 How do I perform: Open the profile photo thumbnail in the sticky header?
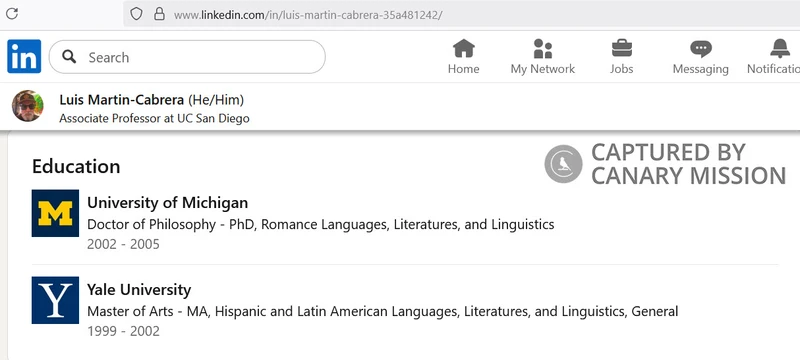[x=28, y=106]
